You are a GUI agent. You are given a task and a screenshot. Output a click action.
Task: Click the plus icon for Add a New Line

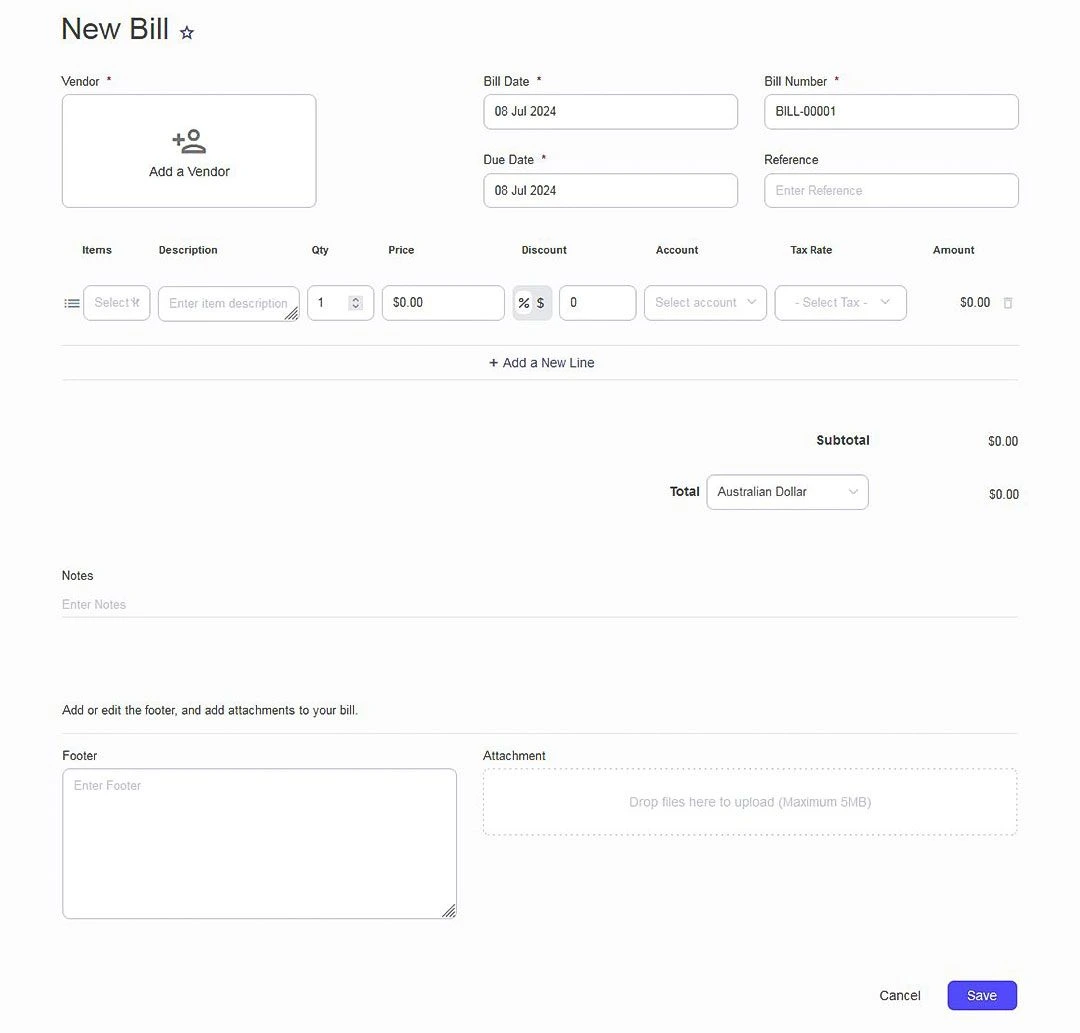tap(493, 363)
